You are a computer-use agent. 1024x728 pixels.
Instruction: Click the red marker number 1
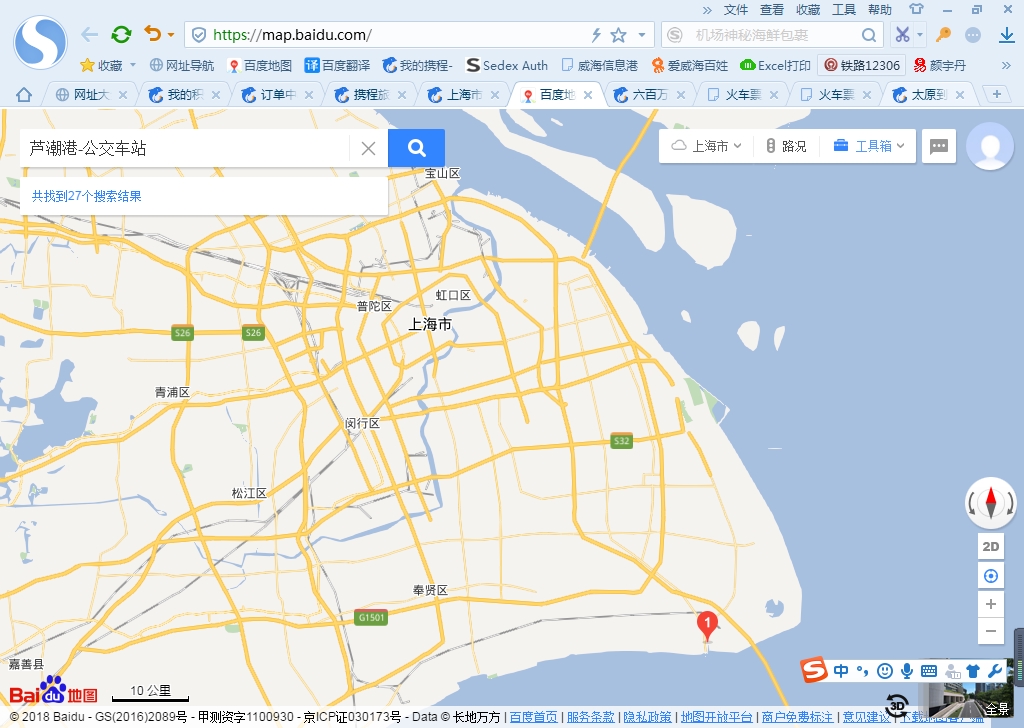[707, 625]
